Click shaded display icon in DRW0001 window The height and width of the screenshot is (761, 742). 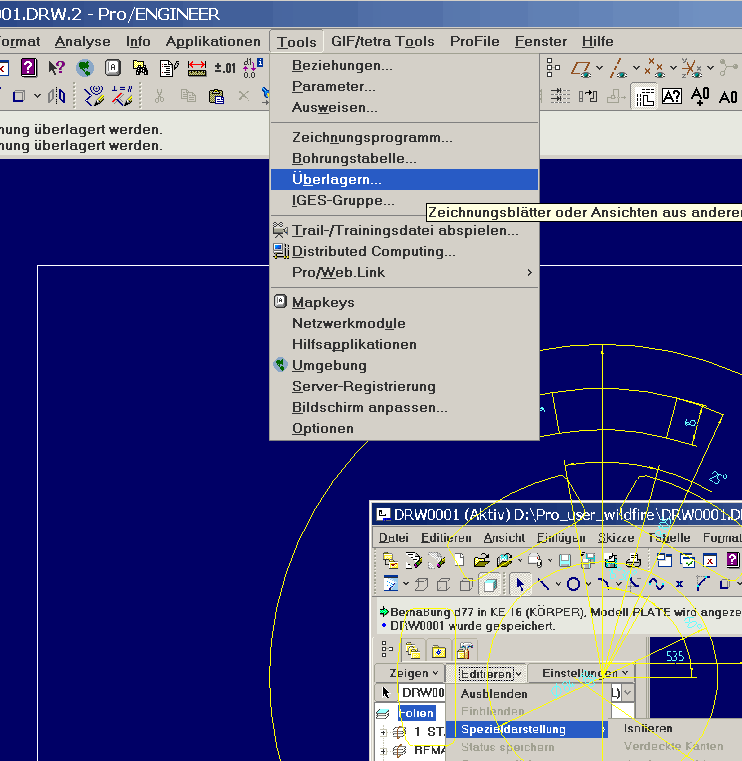(x=490, y=585)
